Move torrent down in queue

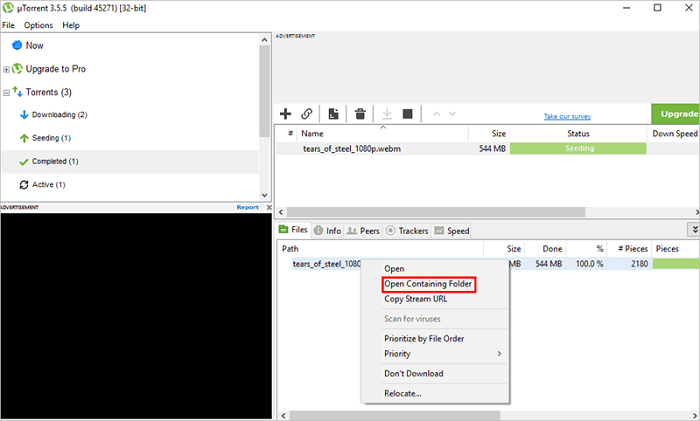pyautogui.click(x=453, y=114)
